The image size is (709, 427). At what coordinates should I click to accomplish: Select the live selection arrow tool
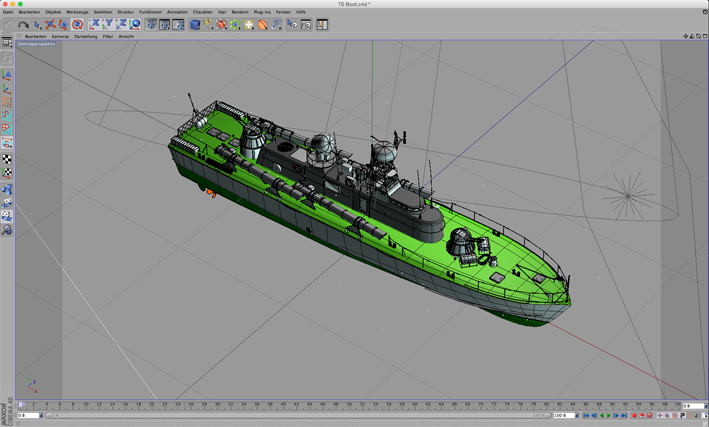pos(37,25)
